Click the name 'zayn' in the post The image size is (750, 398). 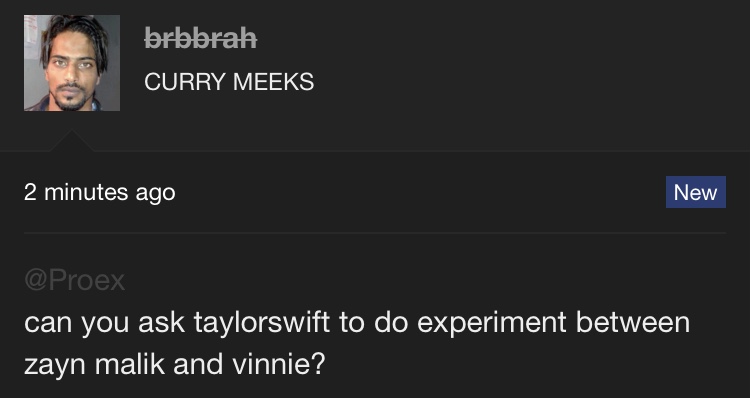pyautogui.click(x=55, y=365)
